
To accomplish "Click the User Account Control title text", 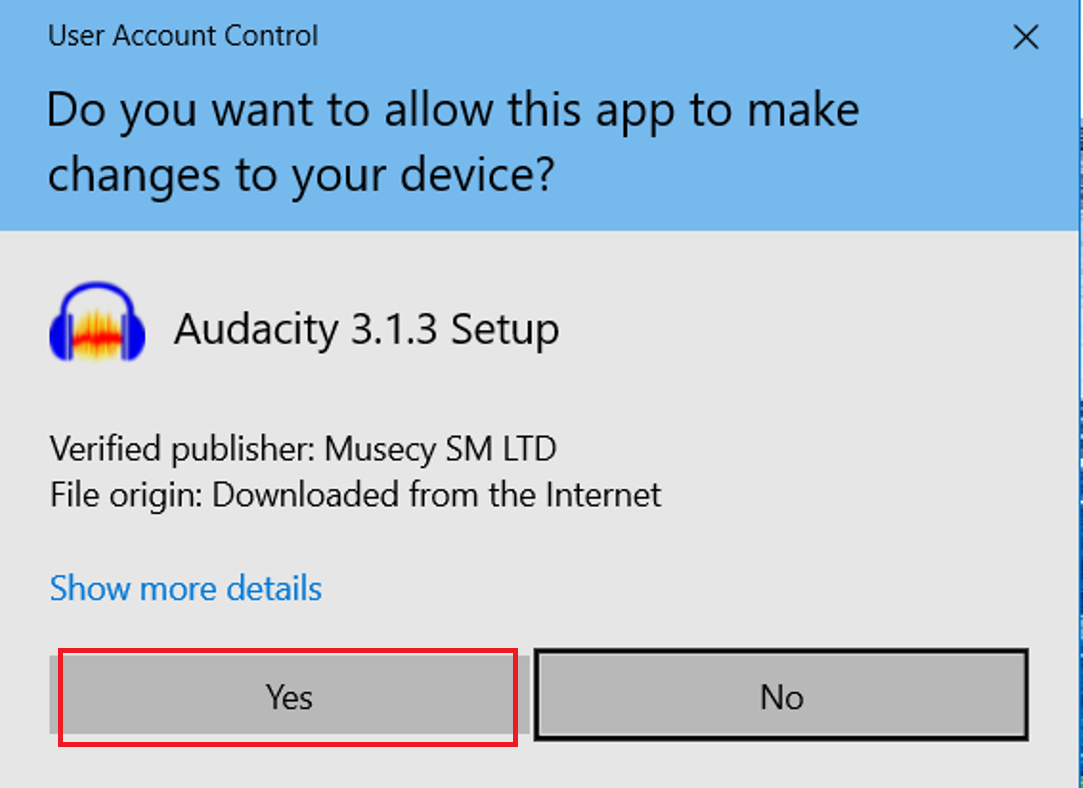I will coord(183,36).
